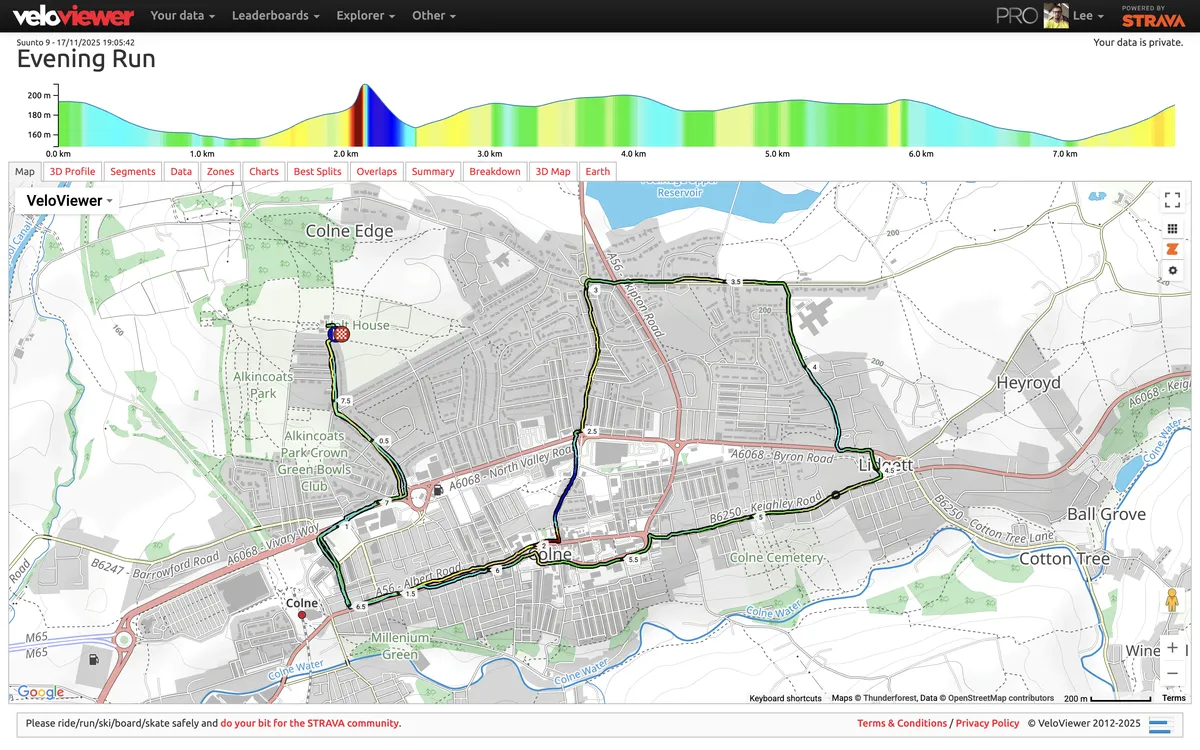This screenshot has width=1200, height=750.
Task: Expand the Your data menu
Action: coord(184,16)
